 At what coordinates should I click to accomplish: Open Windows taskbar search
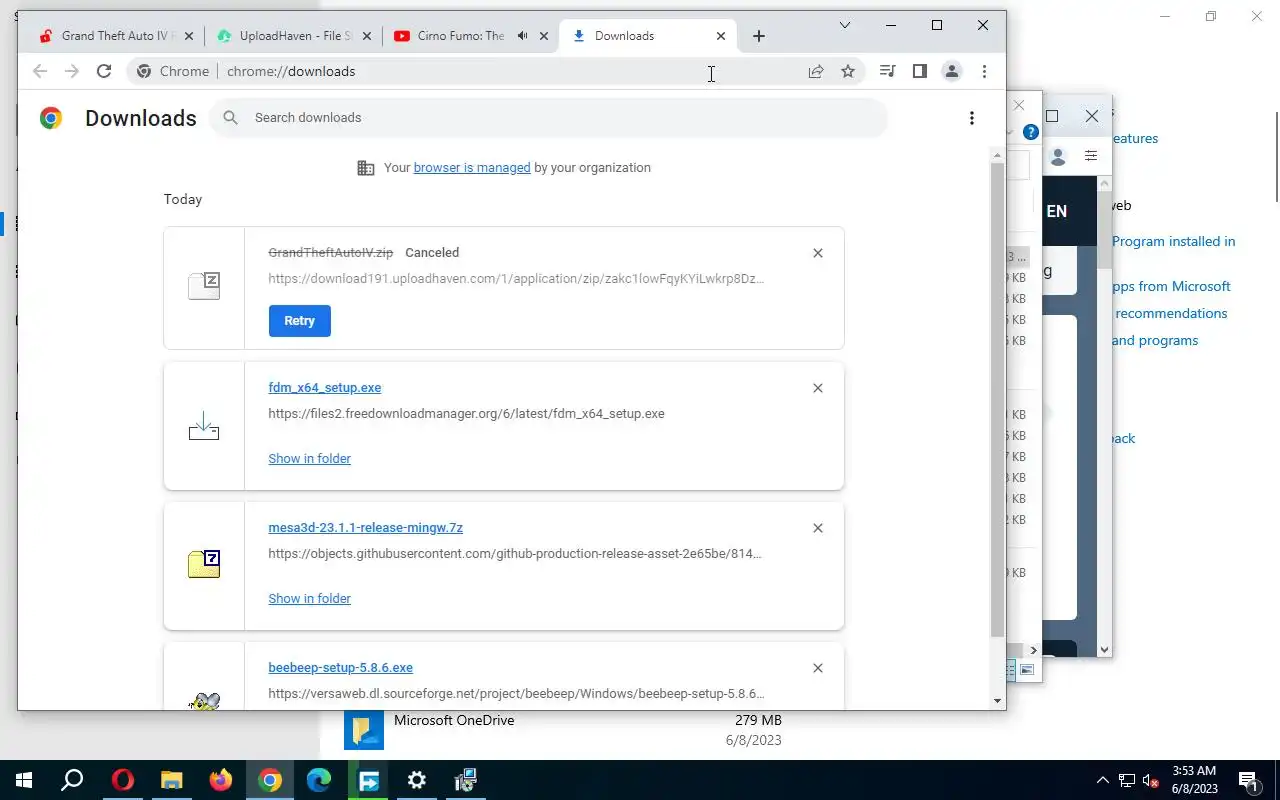pyautogui.click(x=72, y=780)
